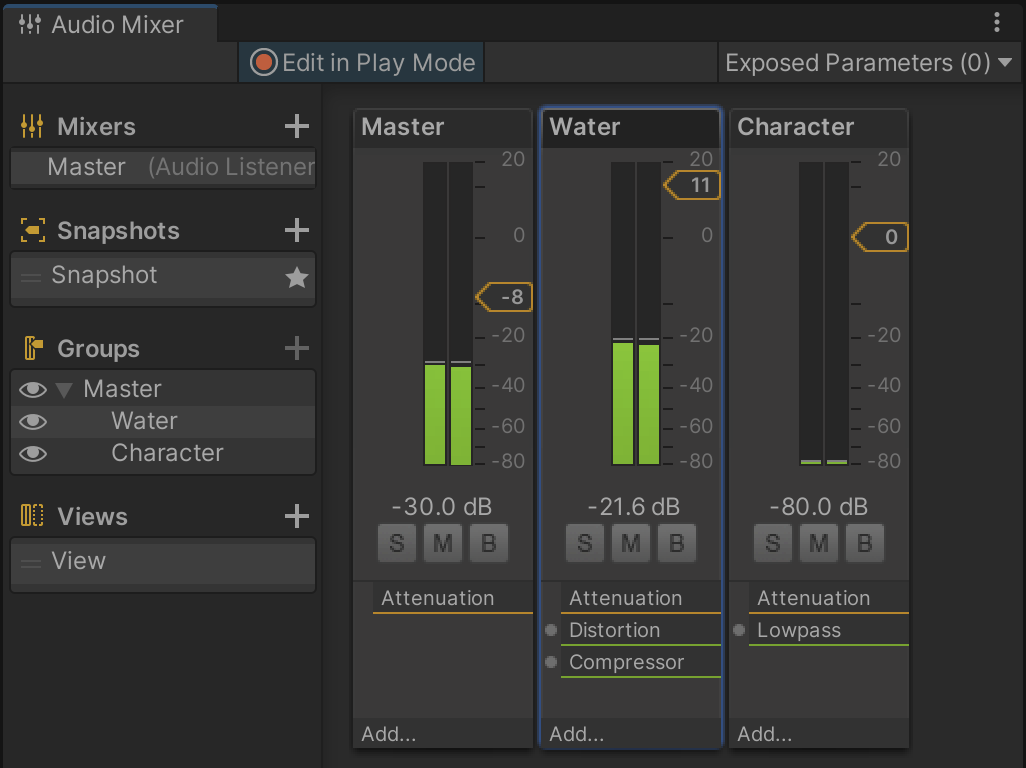Viewport: 1026px width, 768px height.
Task: Bypass effects on Character group
Action: (864, 544)
